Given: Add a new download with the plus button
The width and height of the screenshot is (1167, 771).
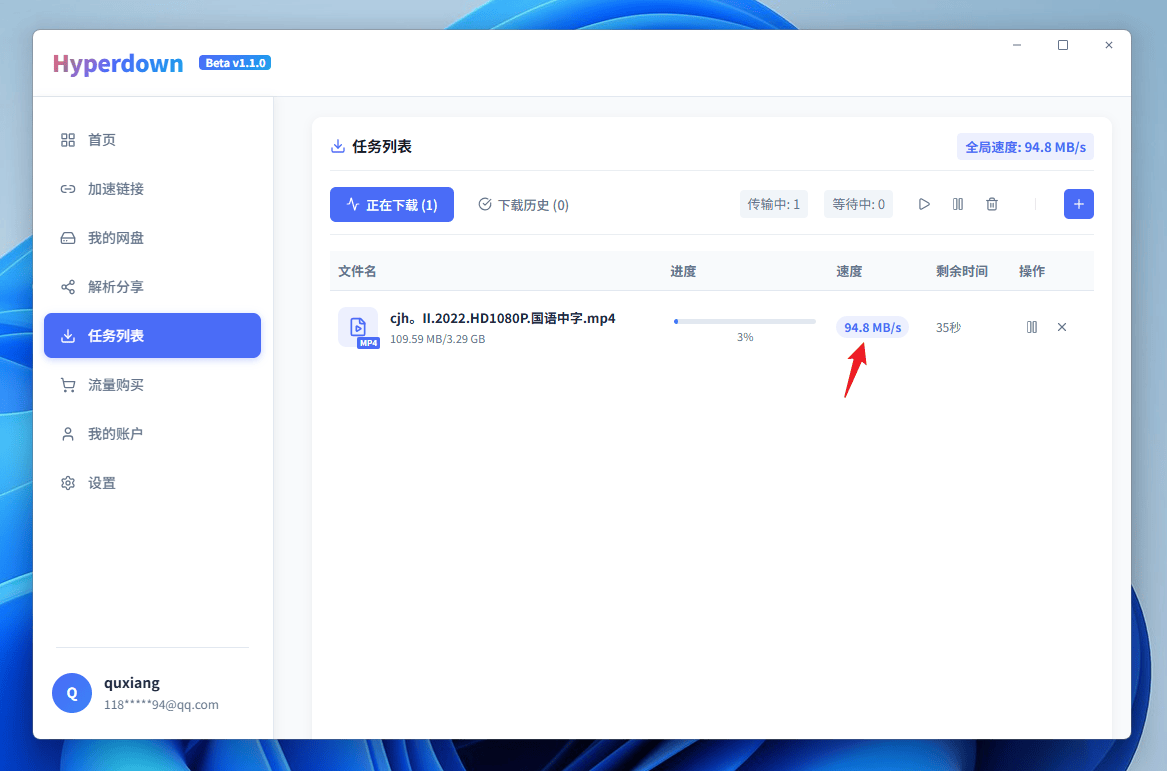Looking at the screenshot, I should pyautogui.click(x=1078, y=204).
